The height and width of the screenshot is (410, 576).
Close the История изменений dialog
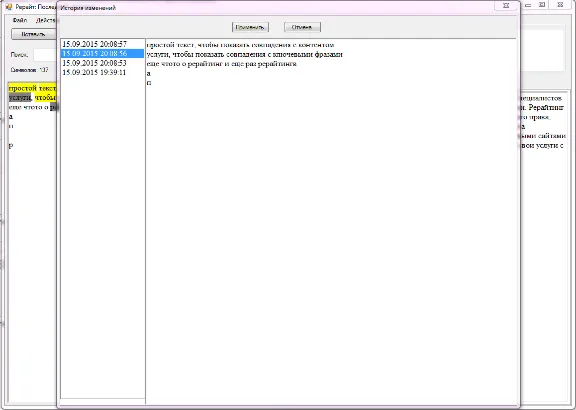[506, 6]
